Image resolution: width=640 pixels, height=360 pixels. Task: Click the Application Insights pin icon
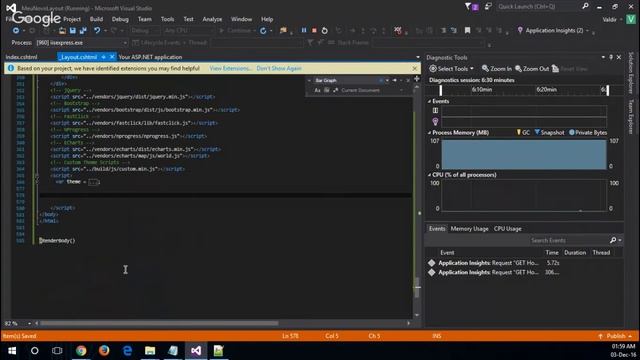(520, 31)
